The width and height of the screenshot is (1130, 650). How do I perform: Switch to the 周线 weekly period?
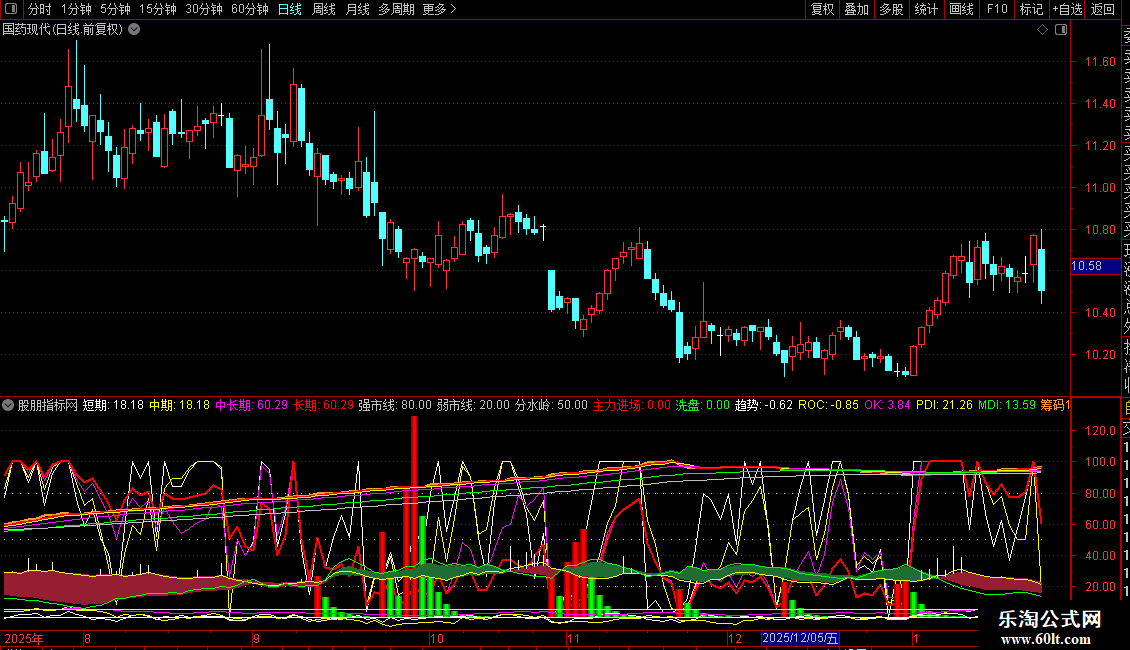(x=323, y=9)
